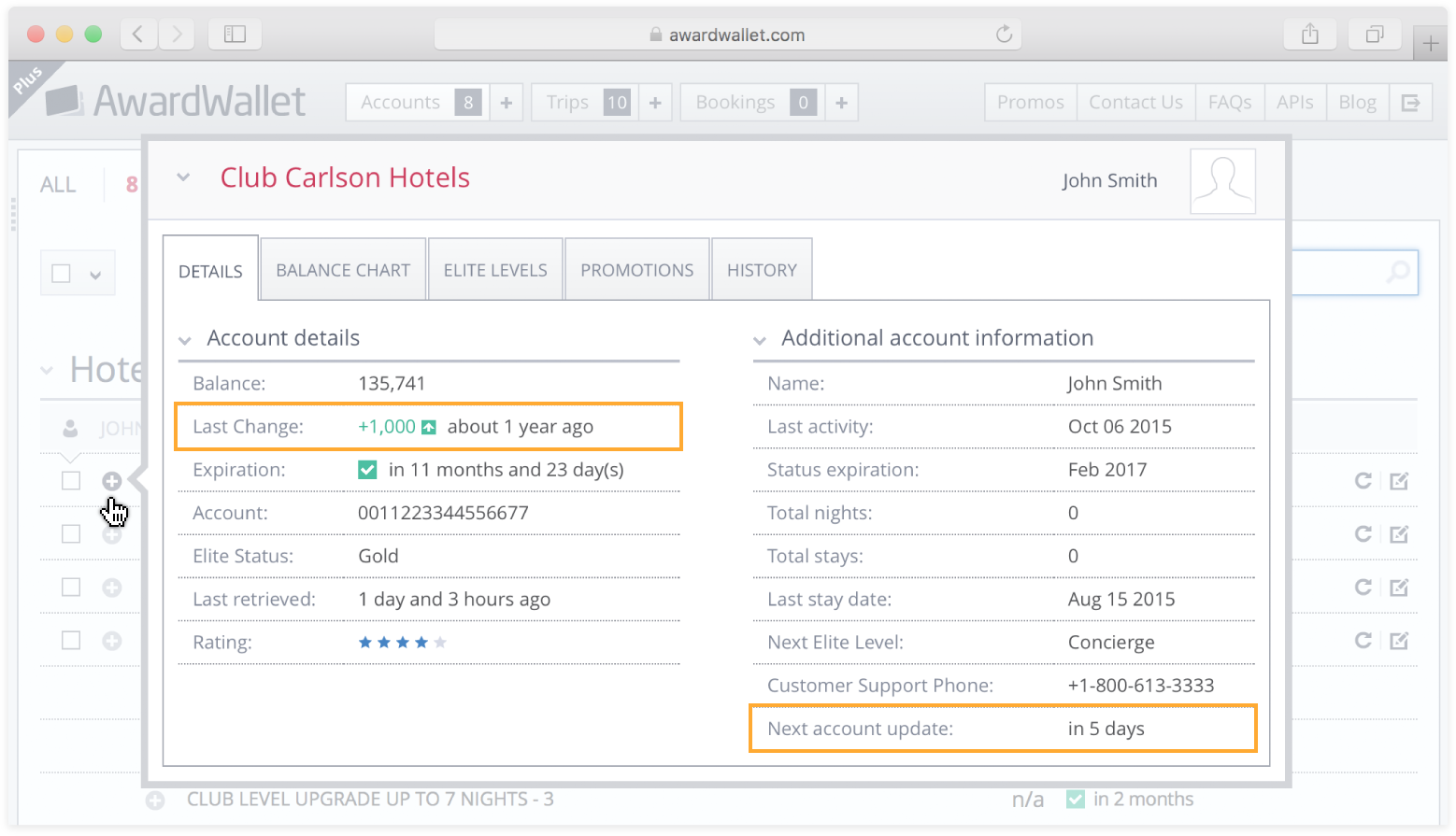Viewport: 1456px width, 836px height.
Task: Check the first account row checkbox
Action: 71,480
